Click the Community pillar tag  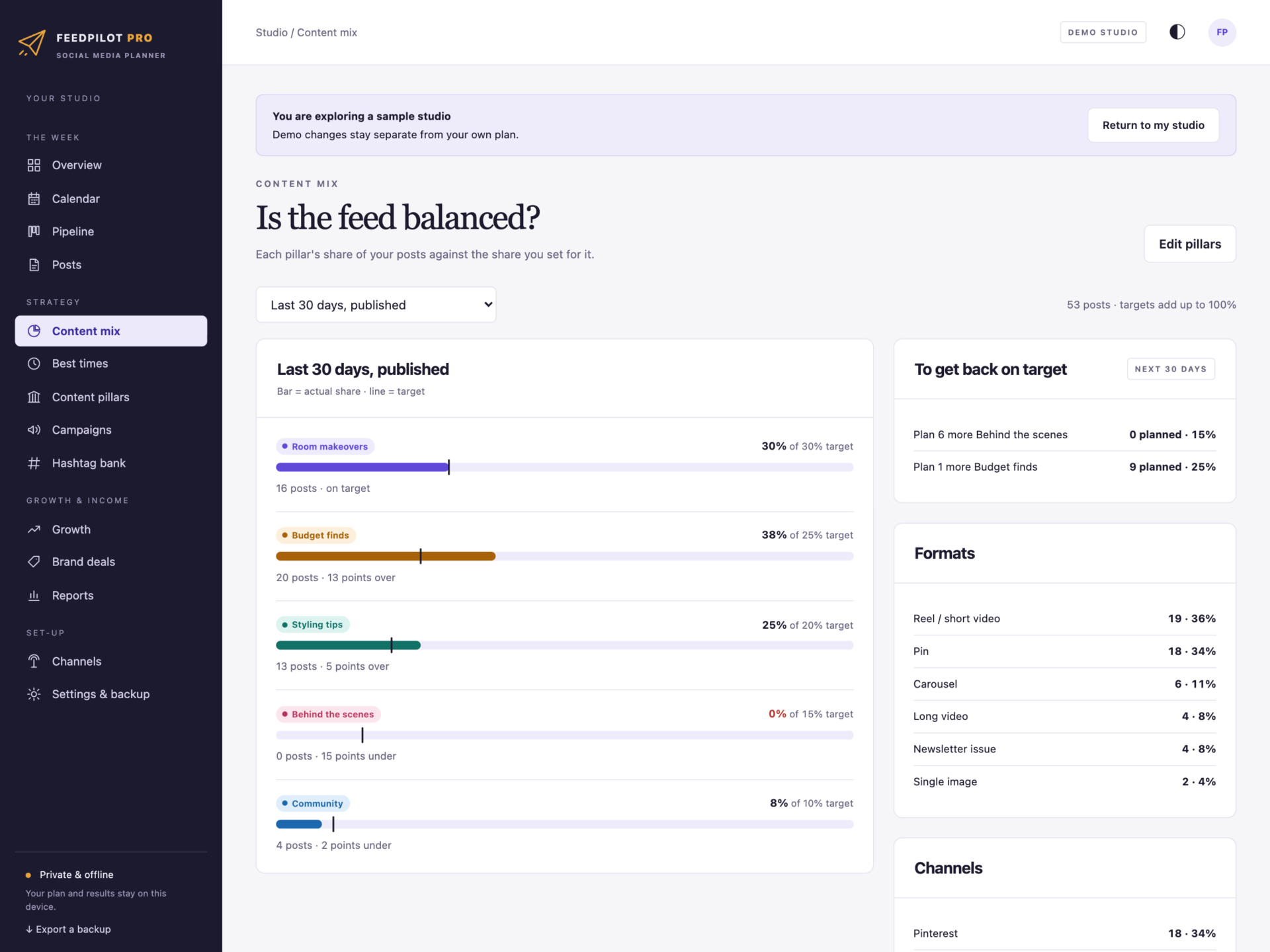tap(313, 803)
